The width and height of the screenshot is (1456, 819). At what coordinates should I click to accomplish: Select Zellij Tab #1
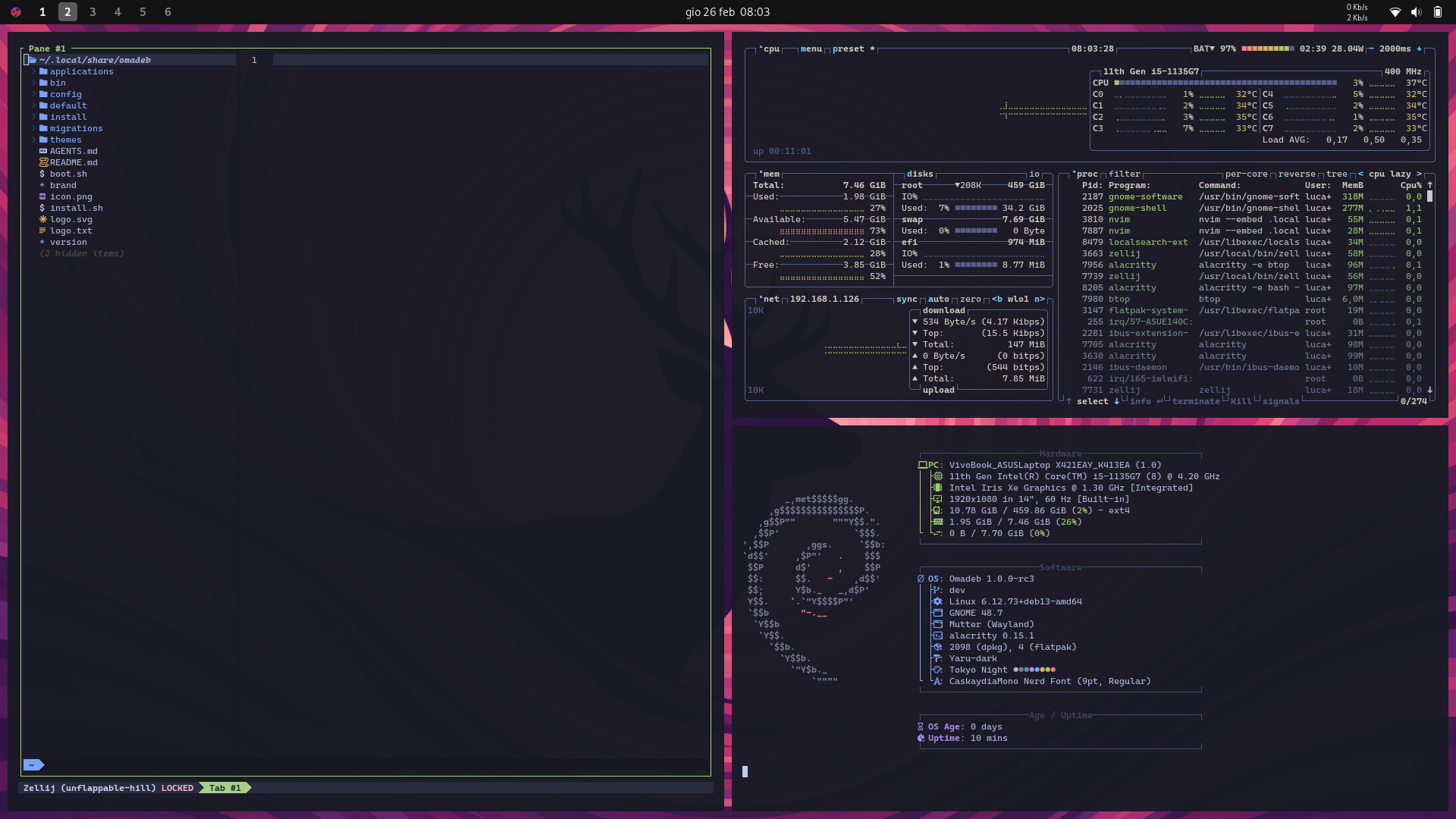tap(225, 788)
